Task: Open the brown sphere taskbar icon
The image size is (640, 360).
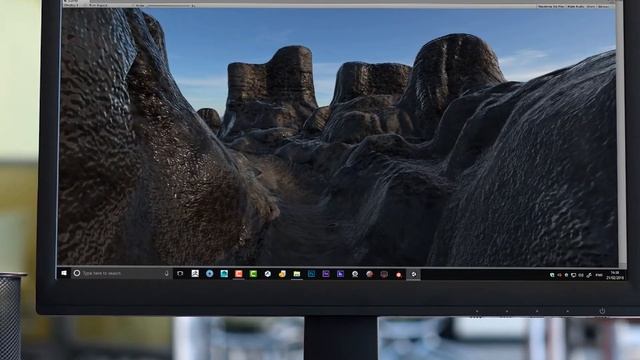Action: 369,274
